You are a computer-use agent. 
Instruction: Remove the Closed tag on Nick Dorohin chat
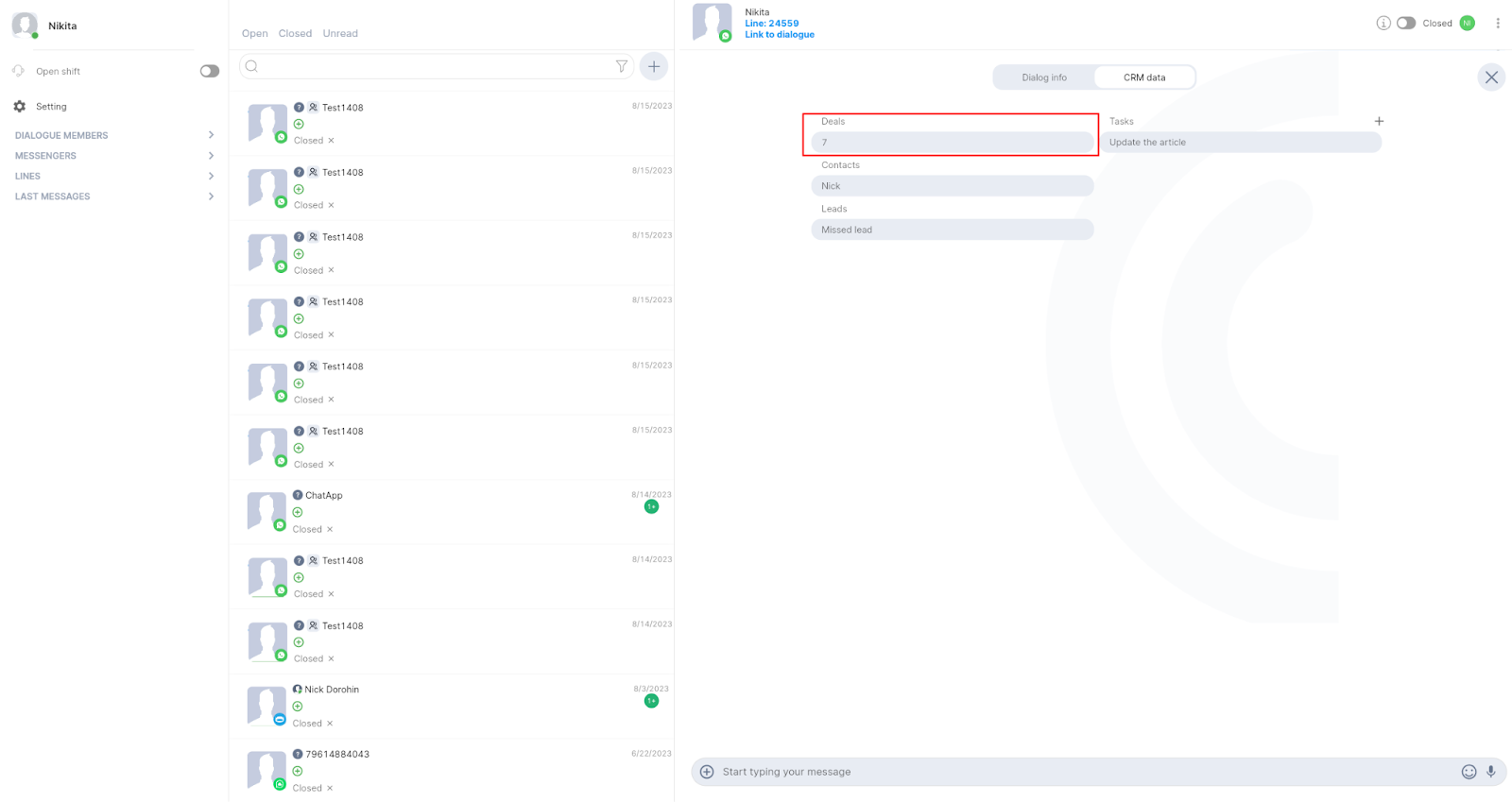click(x=330, y=724)
